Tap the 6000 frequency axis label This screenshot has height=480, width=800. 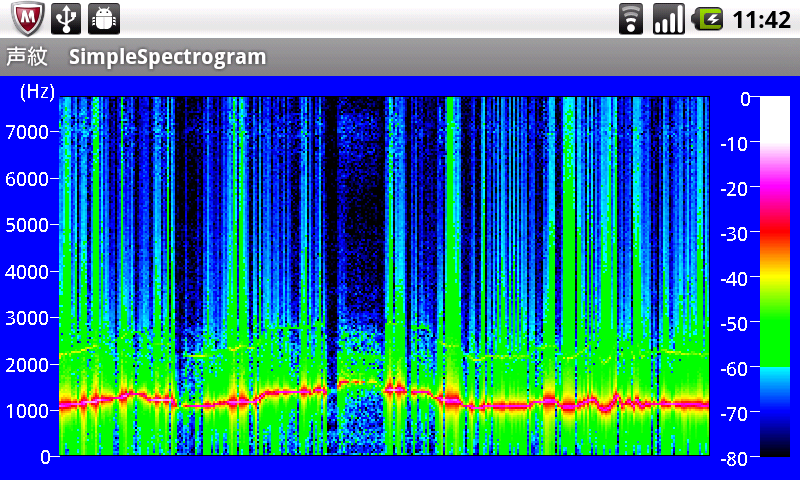coord(27,179)
